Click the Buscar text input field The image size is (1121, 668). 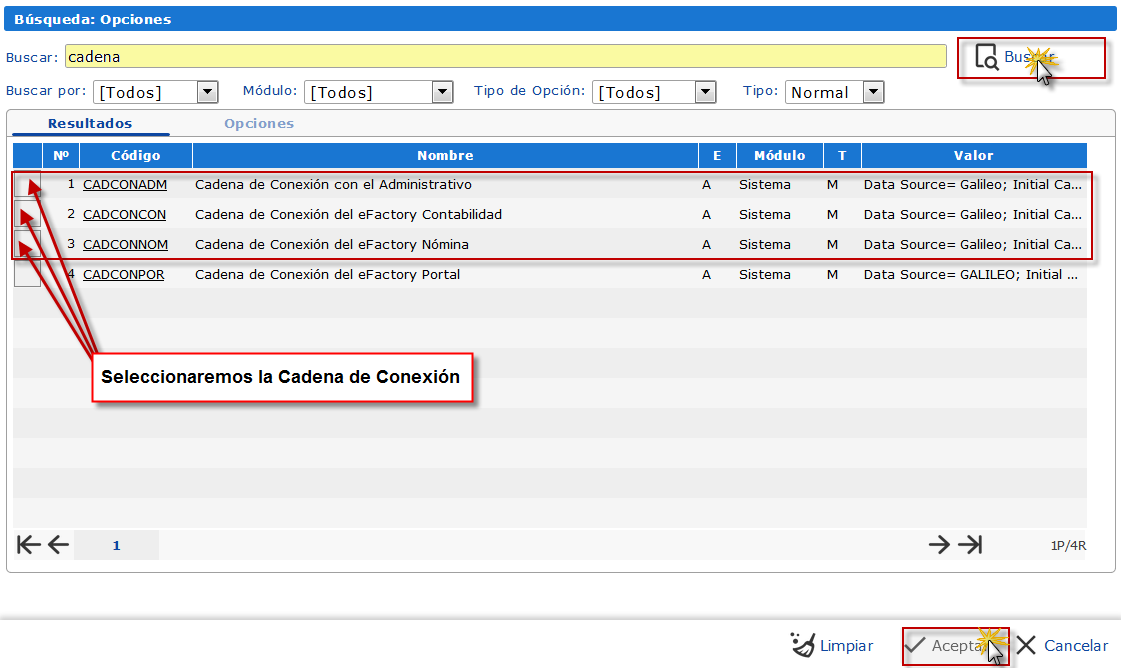tap(505, 57)
